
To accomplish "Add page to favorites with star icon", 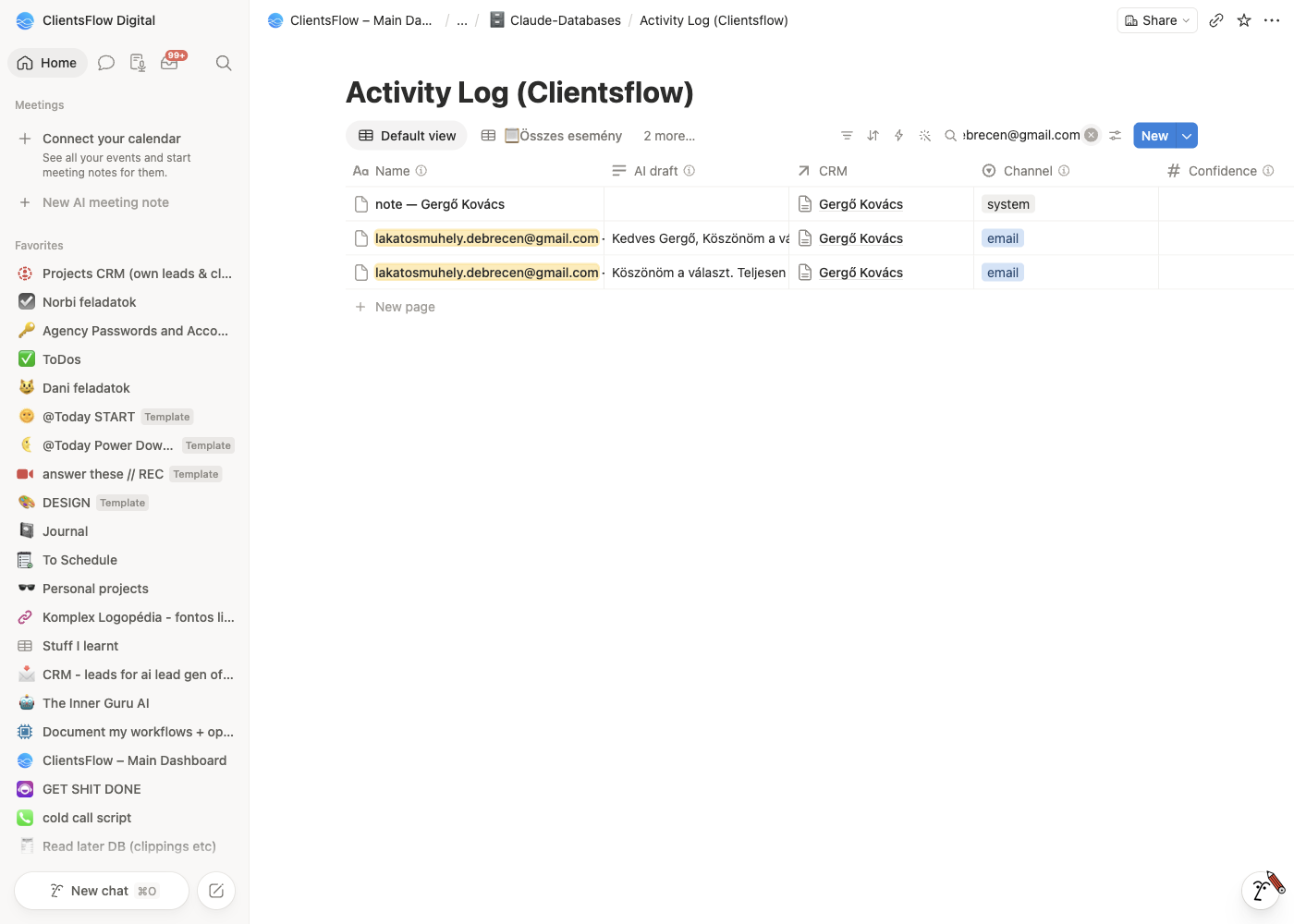I will coord(1244,20).
